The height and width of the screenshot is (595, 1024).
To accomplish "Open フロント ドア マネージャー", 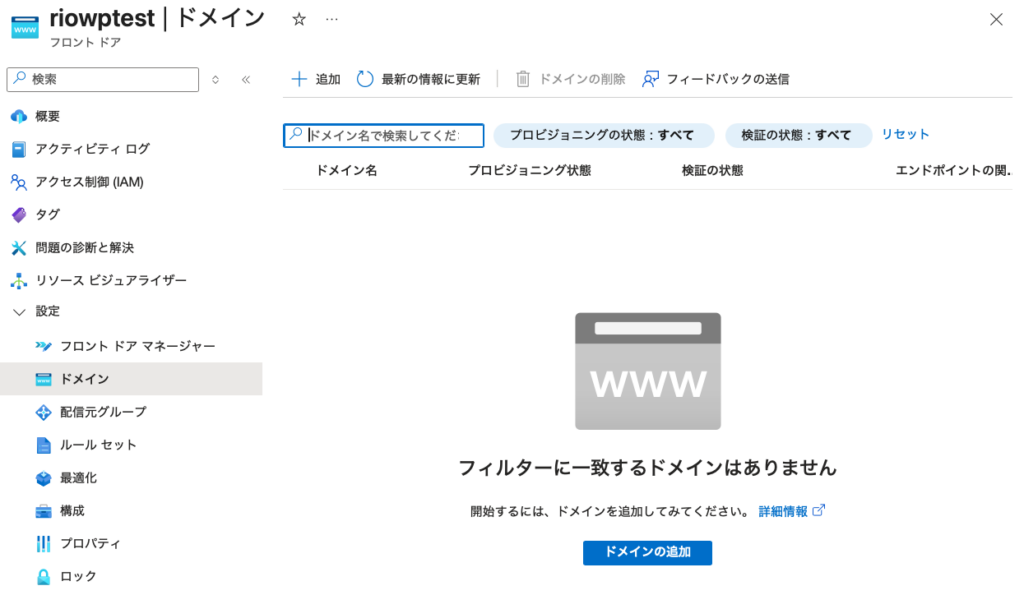I will [x=137, y=346].
